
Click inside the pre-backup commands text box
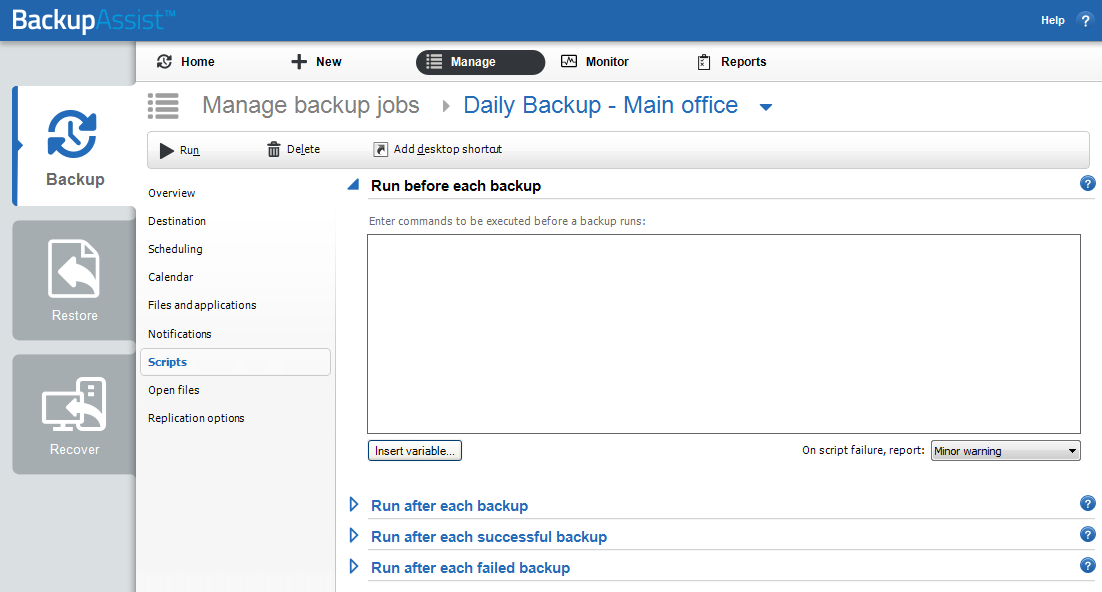point(723,333)
